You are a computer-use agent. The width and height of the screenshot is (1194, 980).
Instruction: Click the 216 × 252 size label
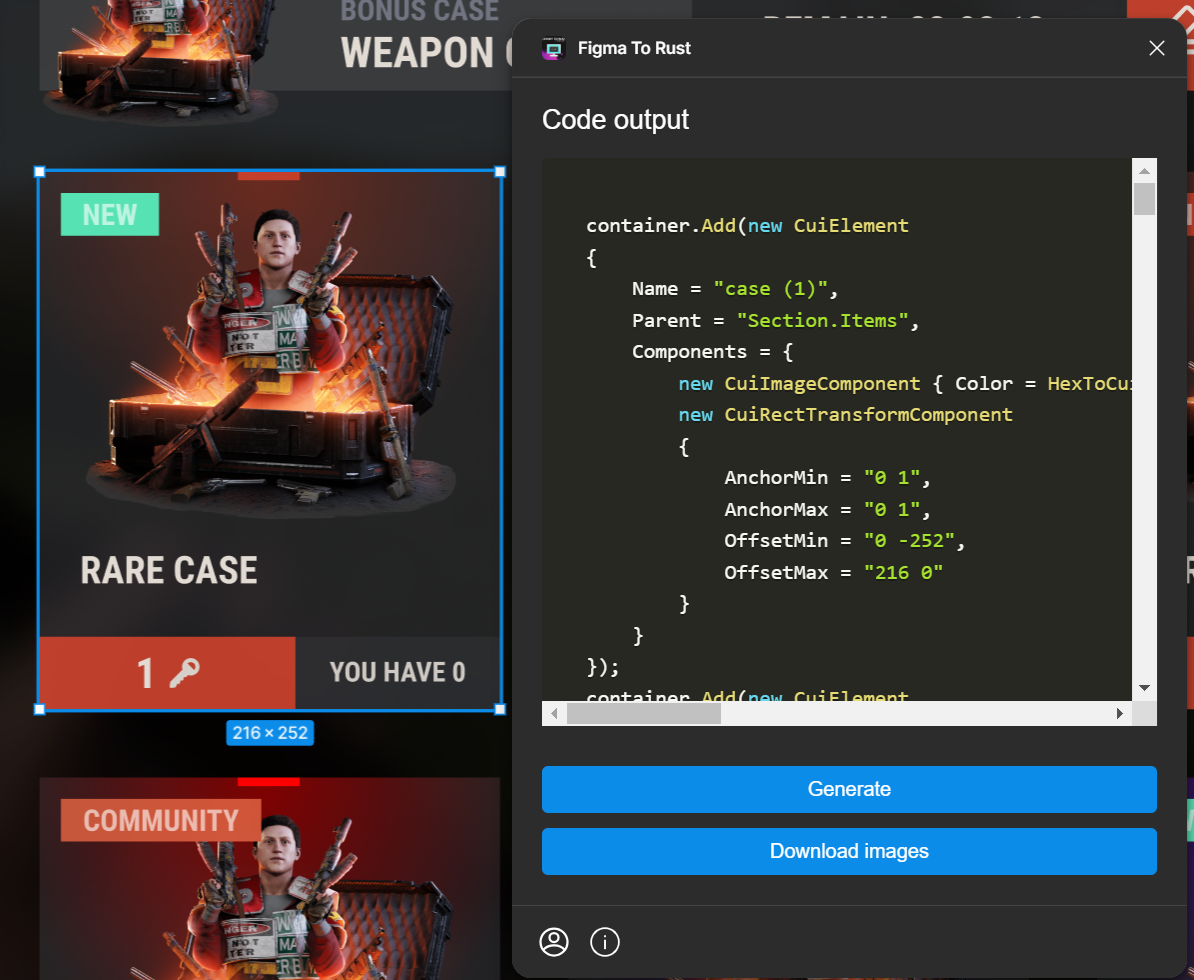tap(270, 733)
